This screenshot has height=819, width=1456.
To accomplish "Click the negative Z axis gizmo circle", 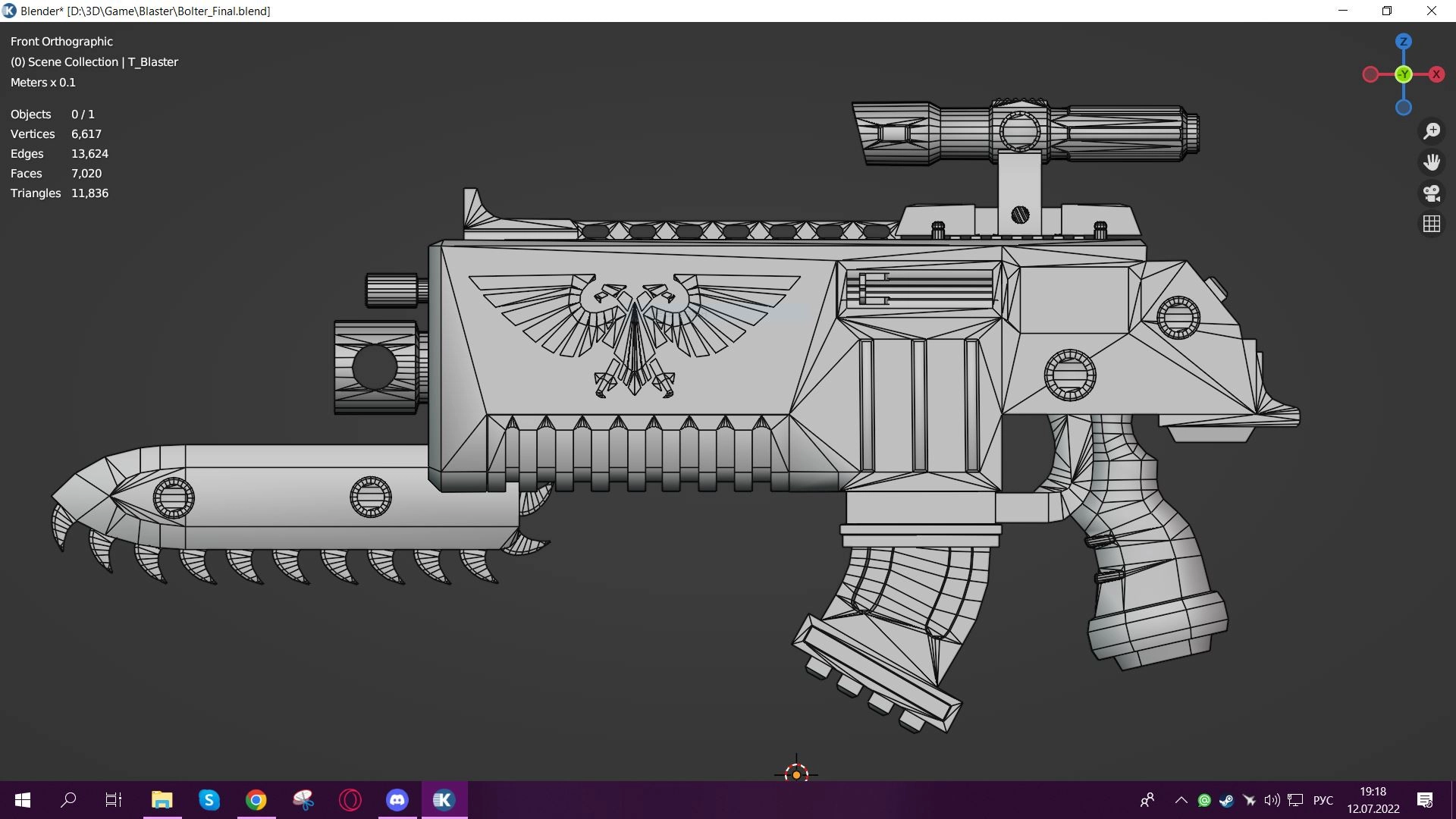I will pyautogui.click(x=1404, y=108).
